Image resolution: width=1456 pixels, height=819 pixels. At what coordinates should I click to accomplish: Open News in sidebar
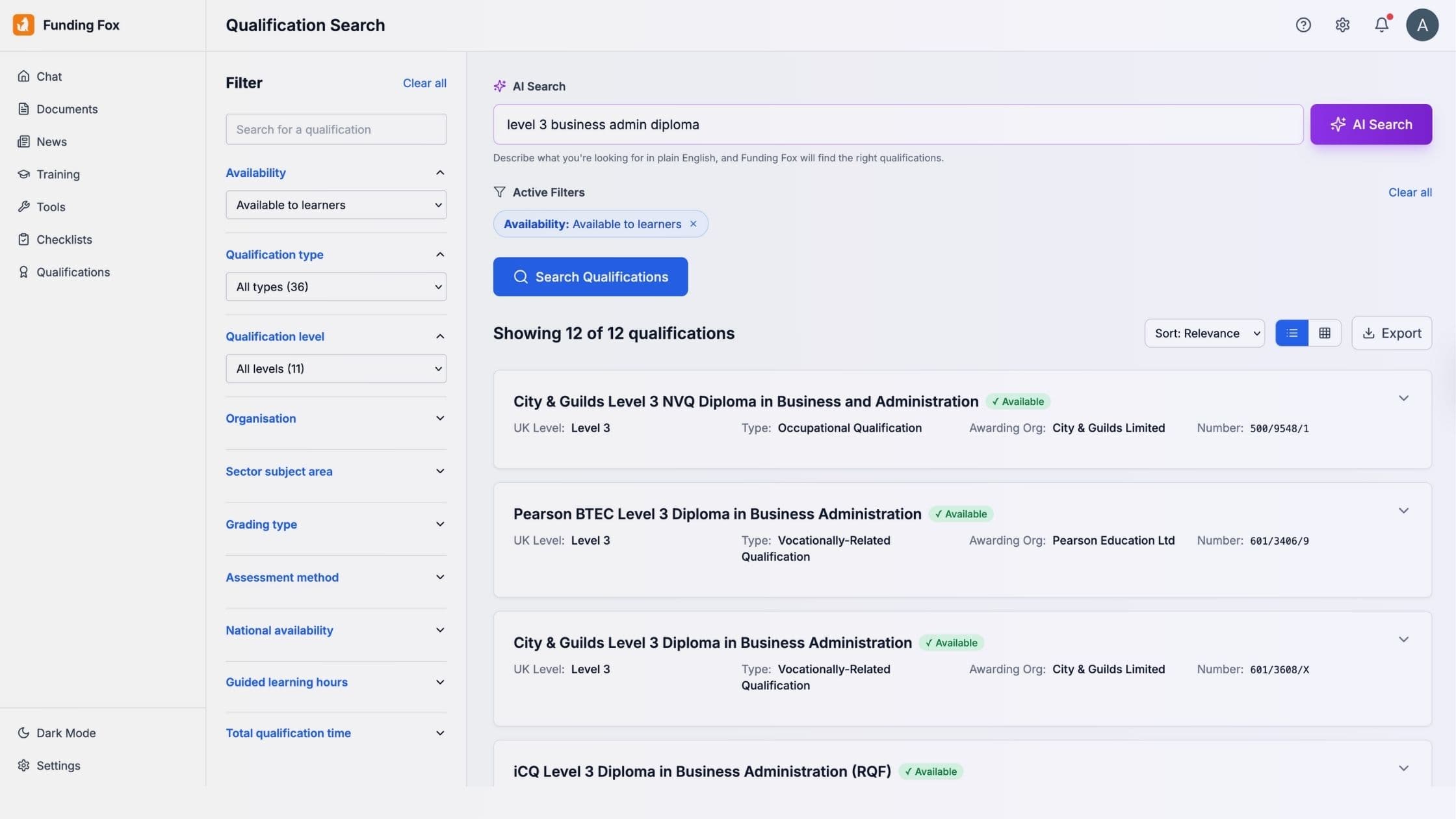tap(42, 141)
